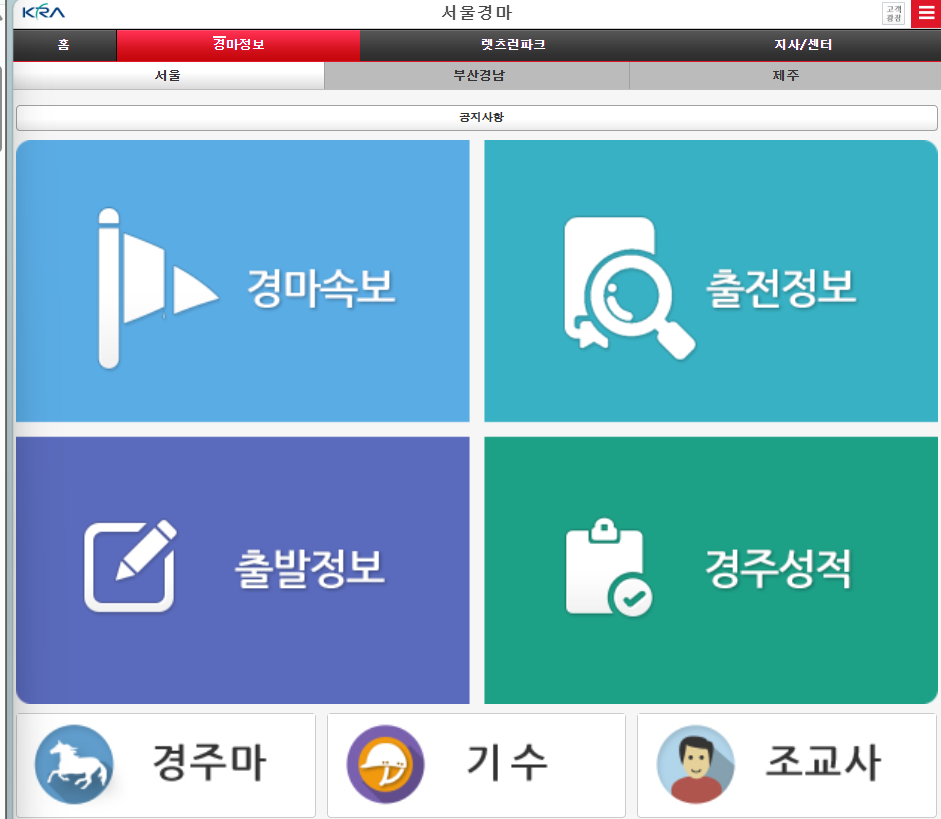
Task: Click the horse icon for 경주마
Action: pos(74,764)
